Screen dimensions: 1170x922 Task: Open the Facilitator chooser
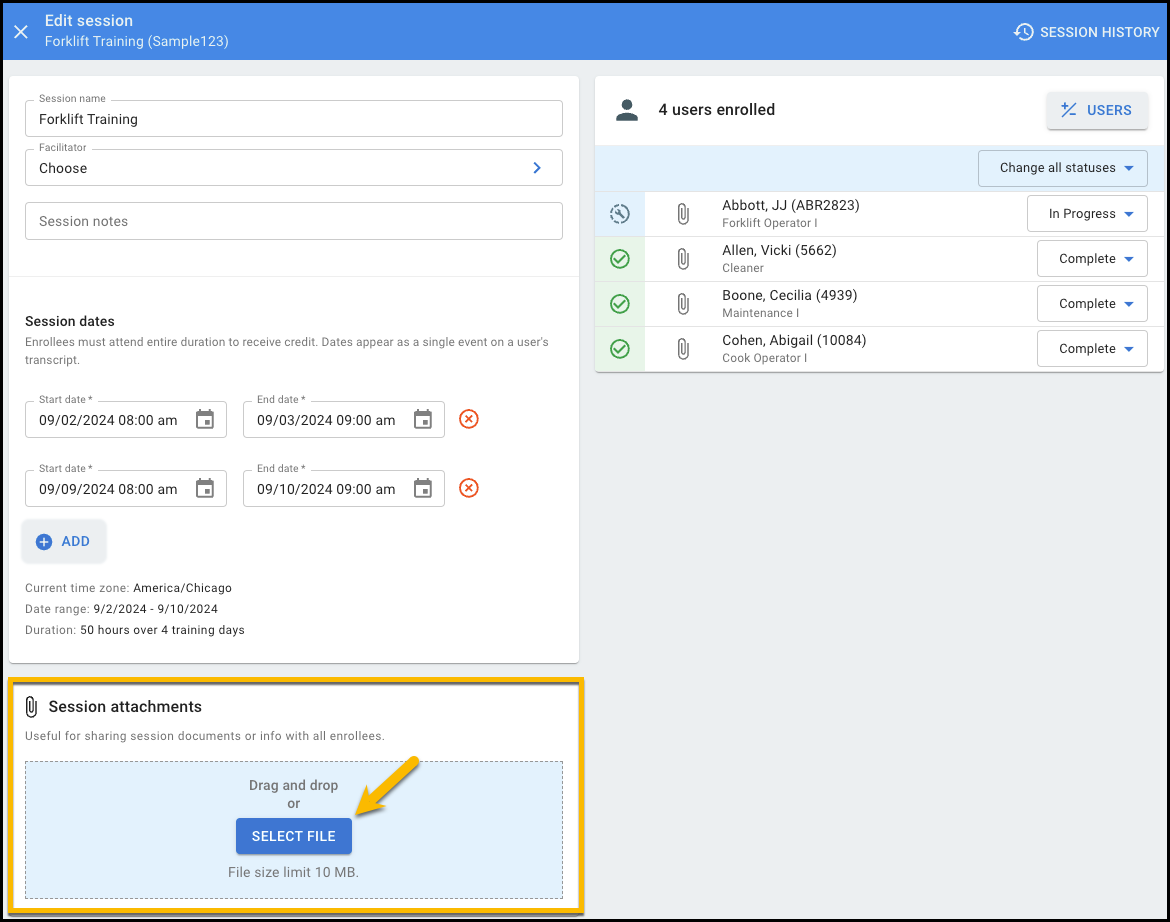(x=293, y=168)
